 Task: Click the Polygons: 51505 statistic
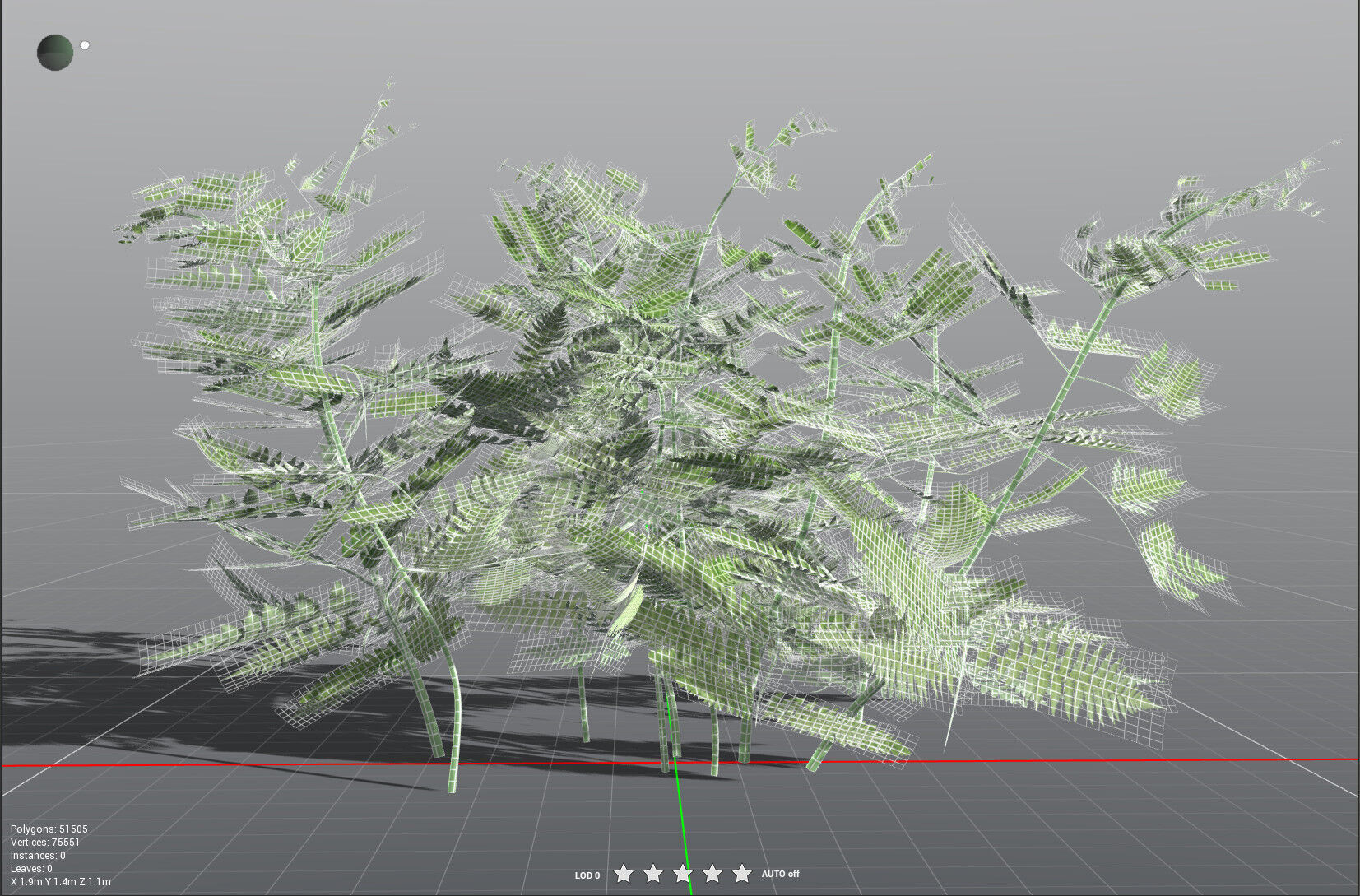coord(49,829)
